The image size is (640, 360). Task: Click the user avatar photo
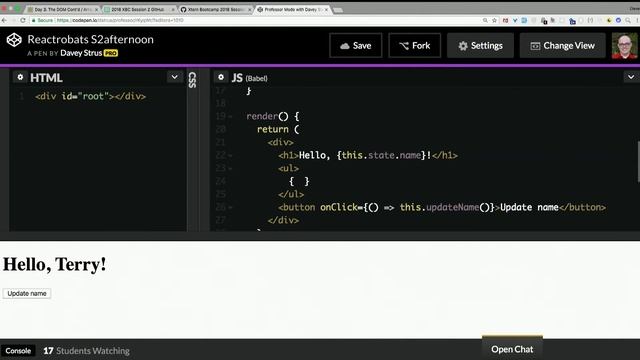point(624,46)
